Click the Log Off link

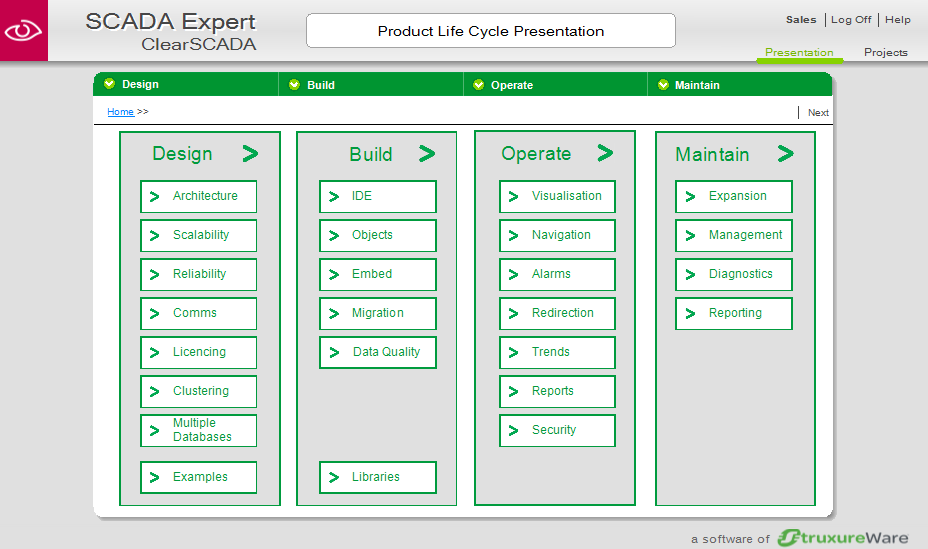point(850,20)
